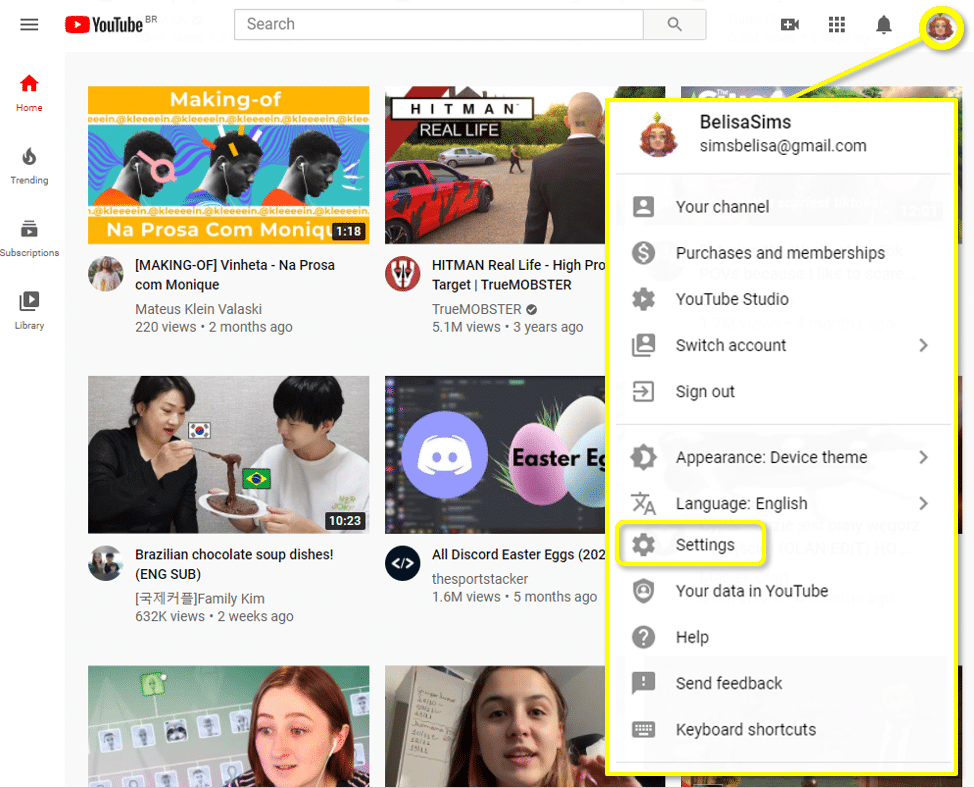Open YouTube Studio from menu
Image resolution: width=974 pixels, height=788 pixels.
tap(783, 299)
